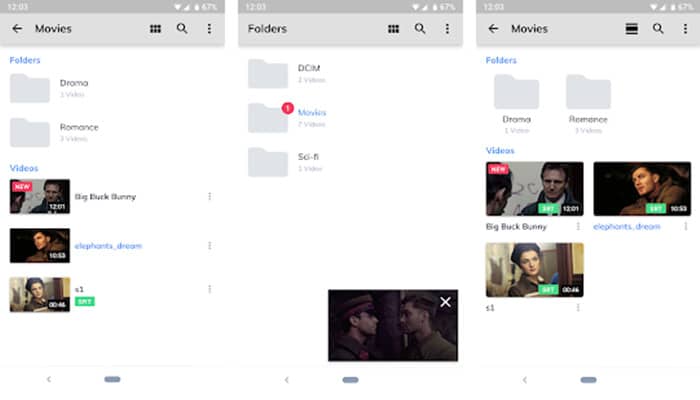700x400 pixels.
Task: Switch to list view in right Movies screen
Action: click(x=632, y=29)
